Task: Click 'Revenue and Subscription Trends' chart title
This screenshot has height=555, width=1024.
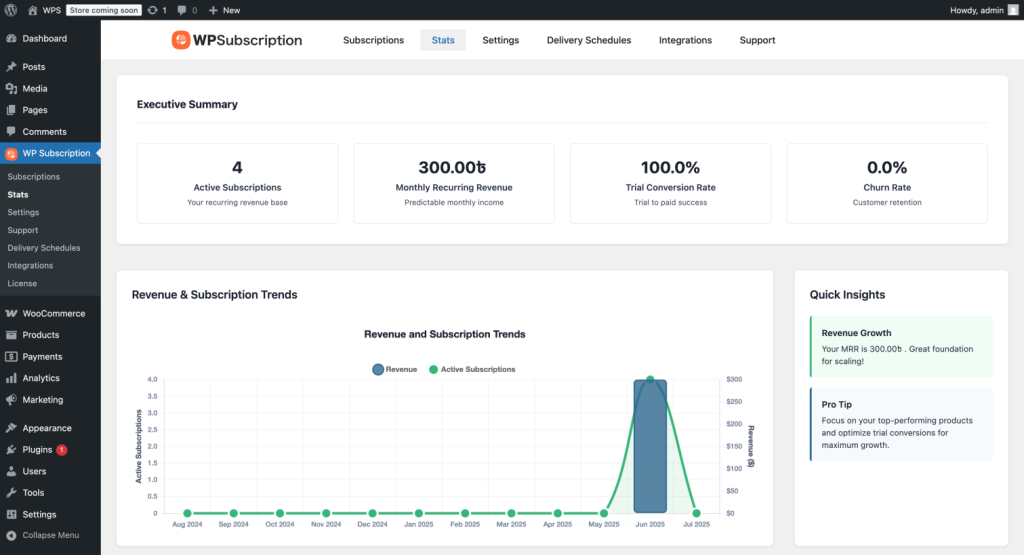Action: [x=445, y=334]
